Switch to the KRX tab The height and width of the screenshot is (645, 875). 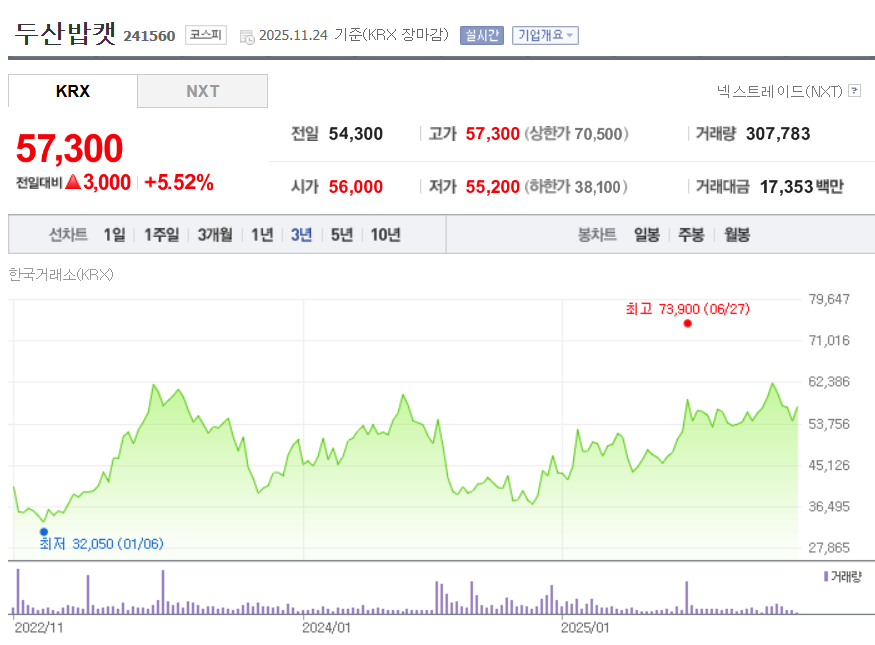pos(73,91)
